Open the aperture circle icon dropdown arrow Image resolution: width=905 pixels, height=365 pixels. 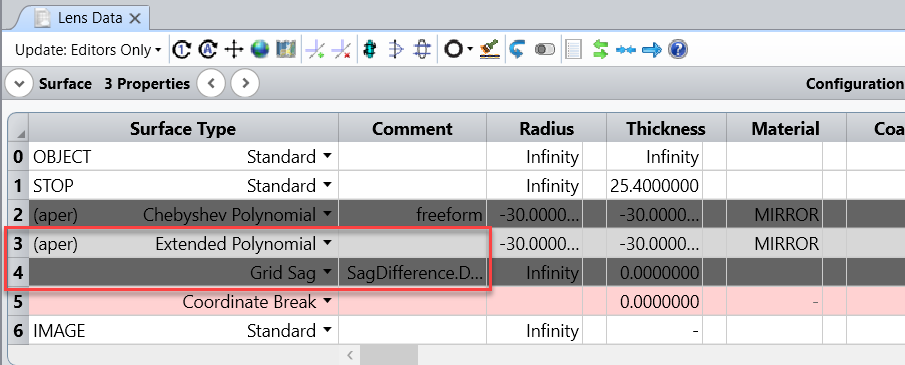point(470,50)
